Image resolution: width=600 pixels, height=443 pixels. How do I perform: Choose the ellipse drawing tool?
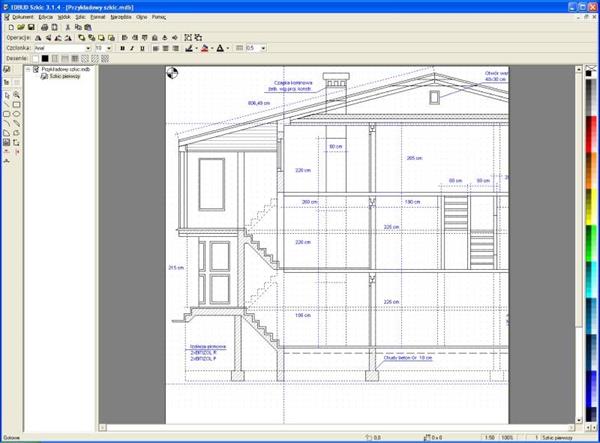(17, 114)
